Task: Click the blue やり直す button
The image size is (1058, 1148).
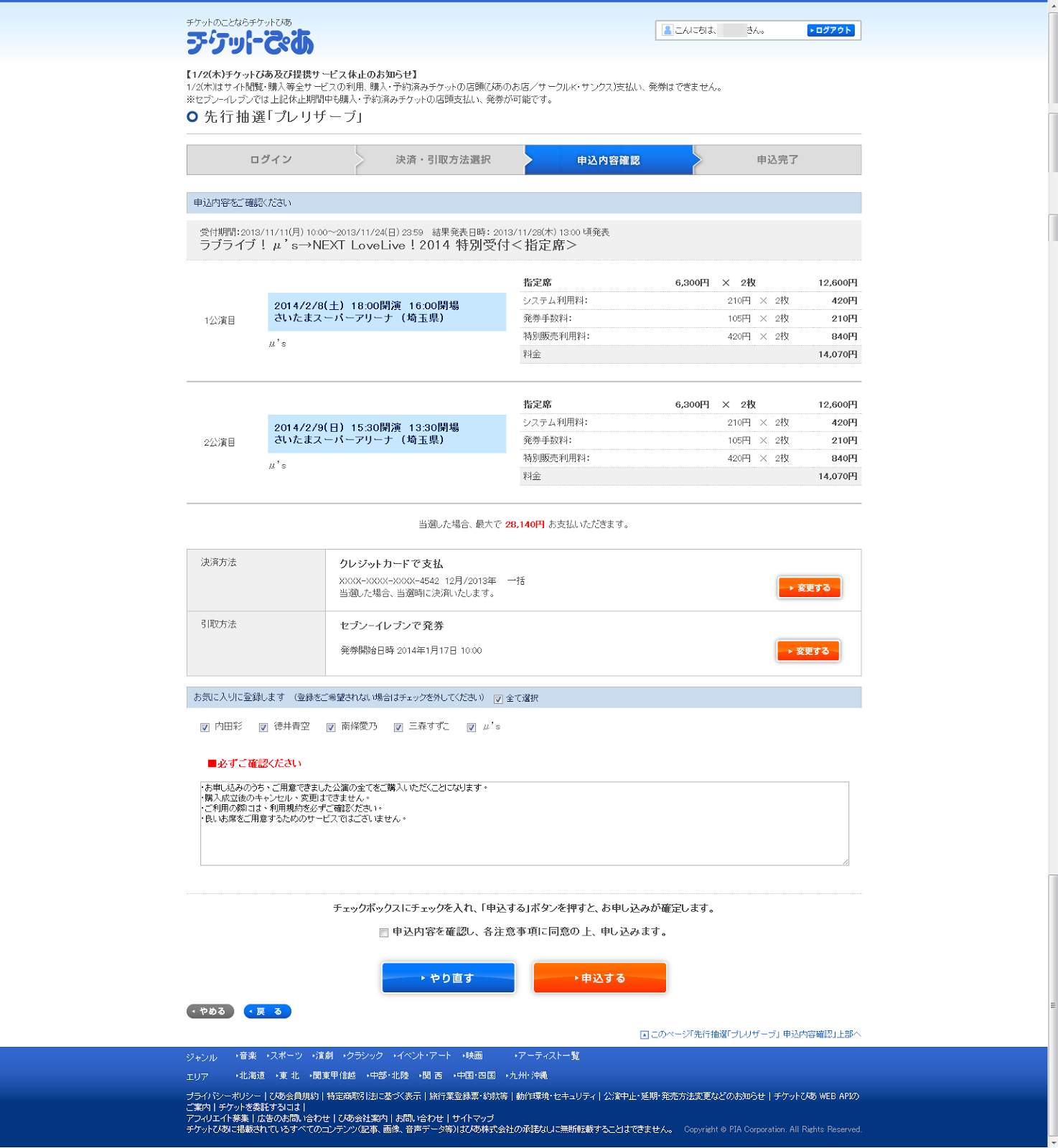Action: (449, 978)
